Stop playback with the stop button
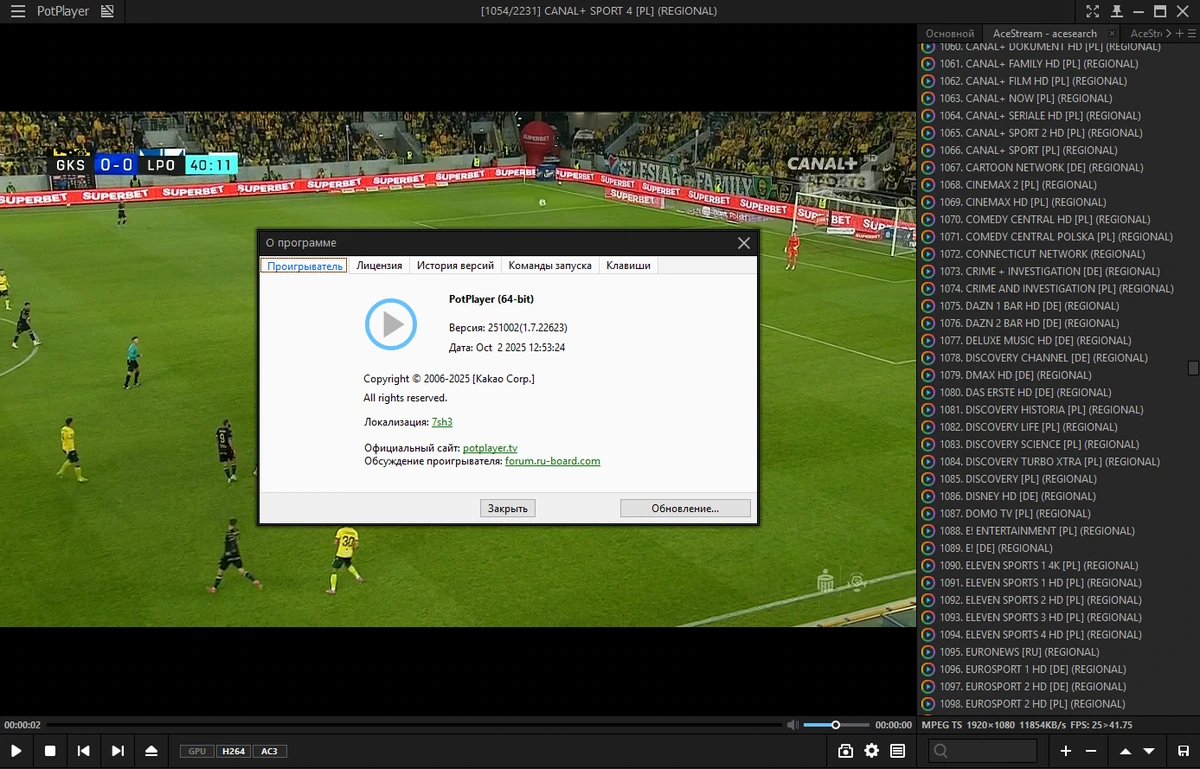 pyautogui.click(x=50, y=751)
